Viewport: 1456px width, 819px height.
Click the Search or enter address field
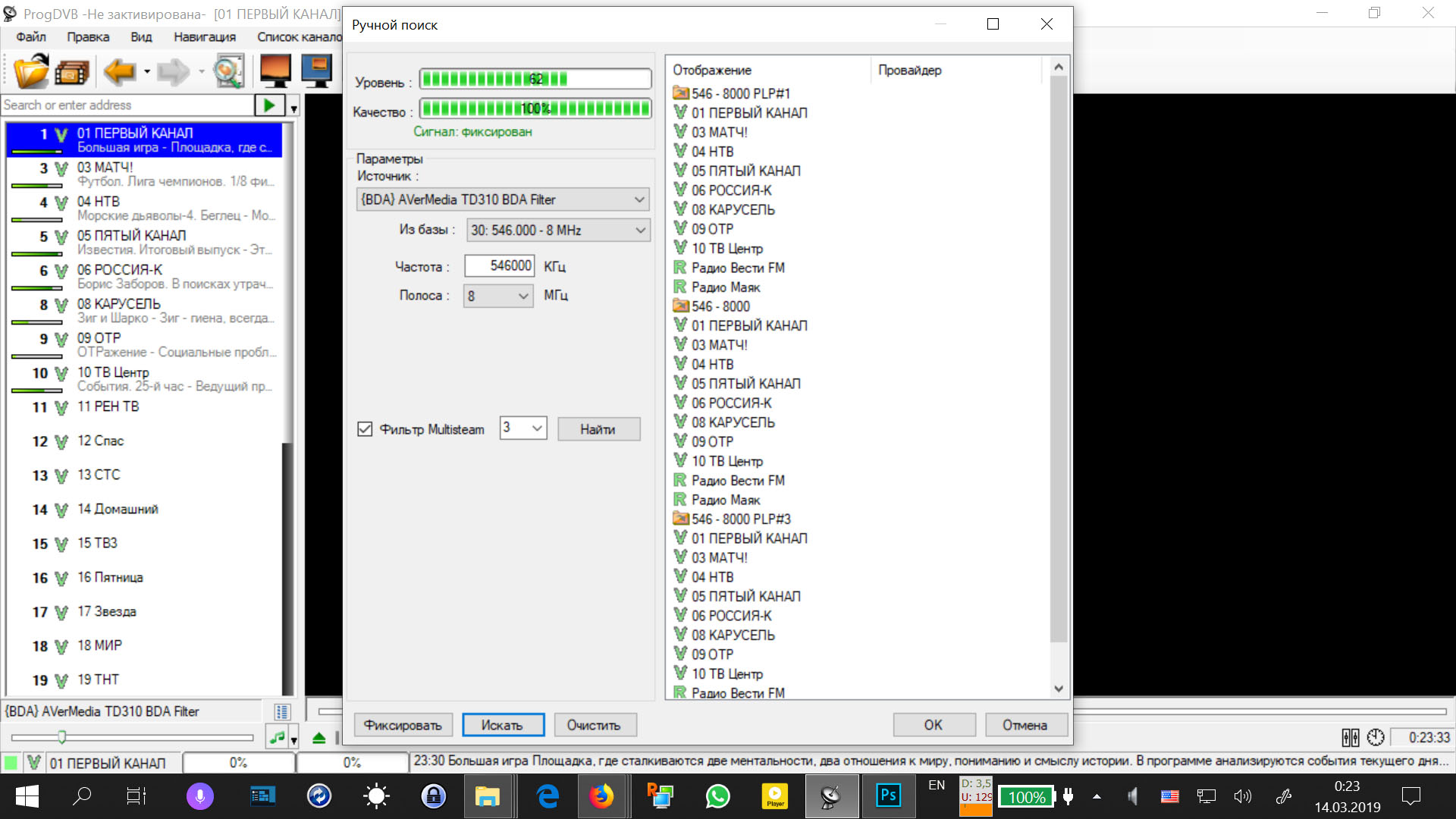pyautogui.click(x=127, y=105)
